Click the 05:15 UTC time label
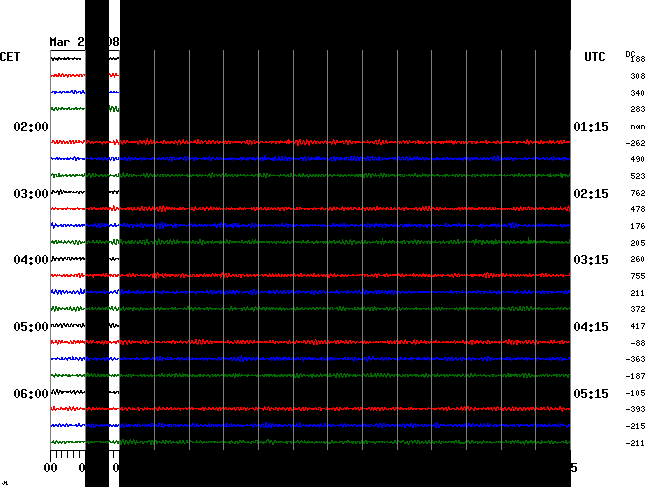Image resolution: width=650 pixels, height=494 pixels. pos(591,393)
